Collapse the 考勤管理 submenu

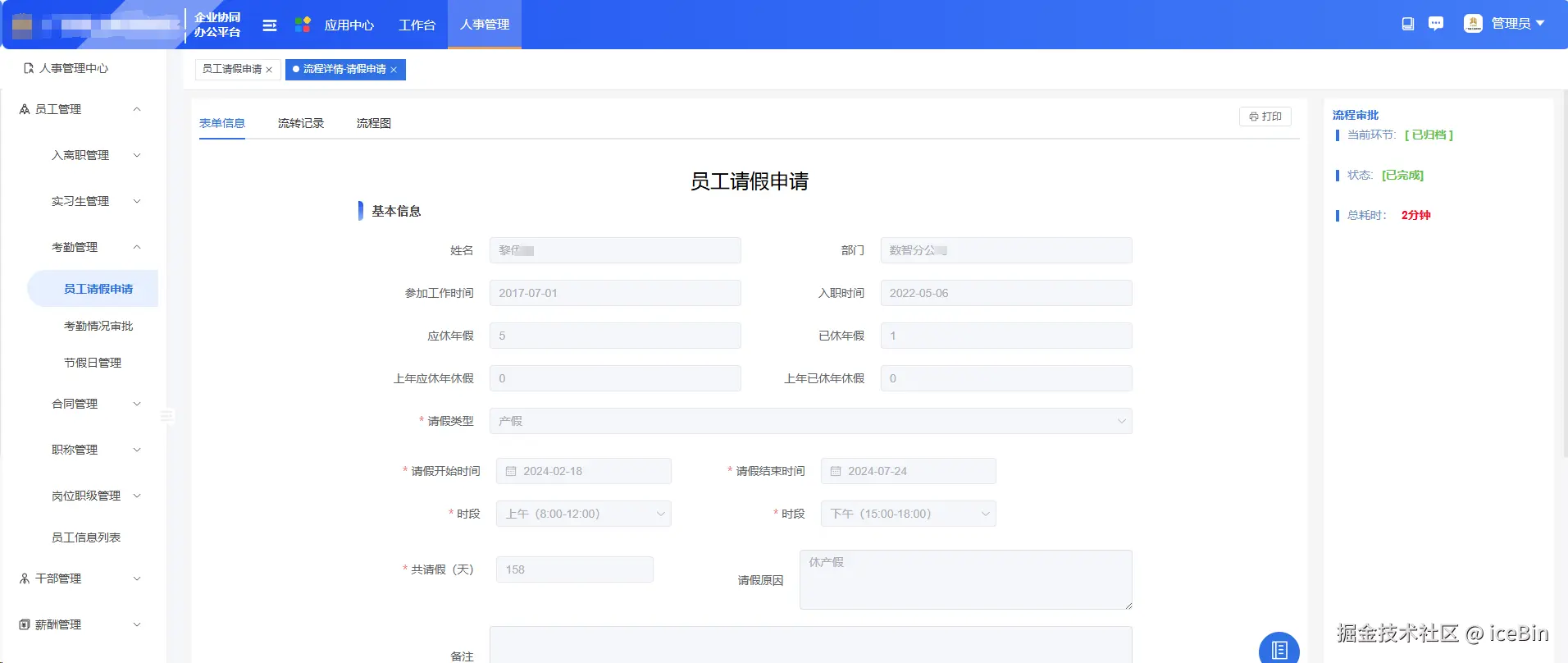pos(137,247)
